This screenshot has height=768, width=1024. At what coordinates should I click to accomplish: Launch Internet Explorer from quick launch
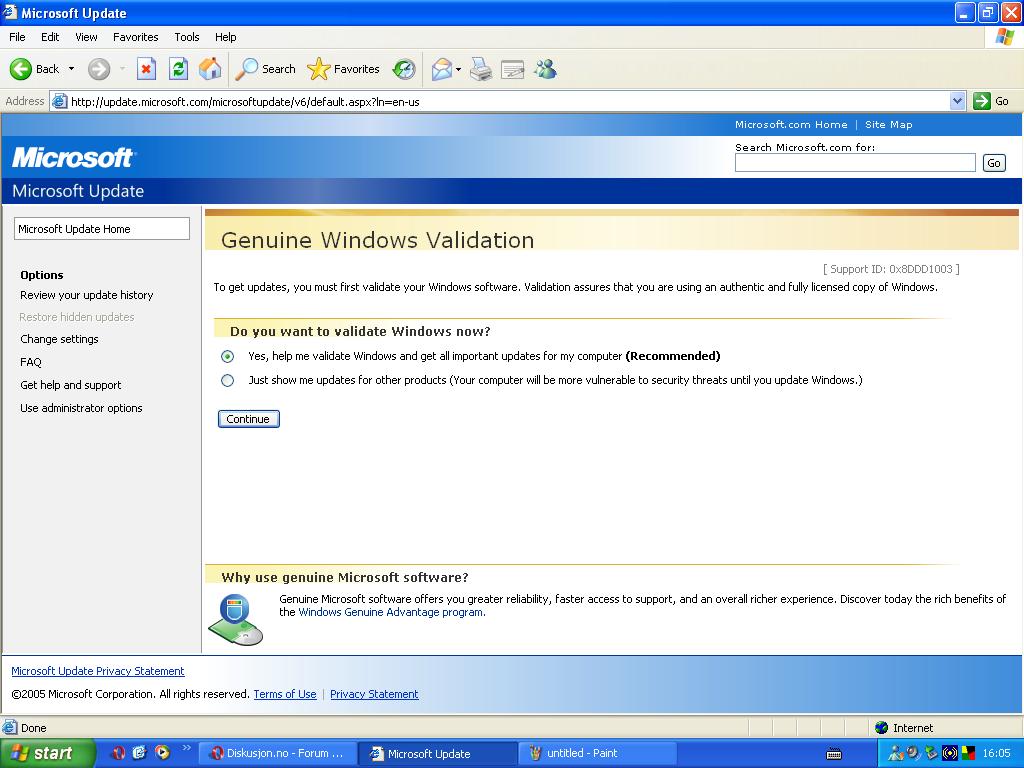click(140, 753)
